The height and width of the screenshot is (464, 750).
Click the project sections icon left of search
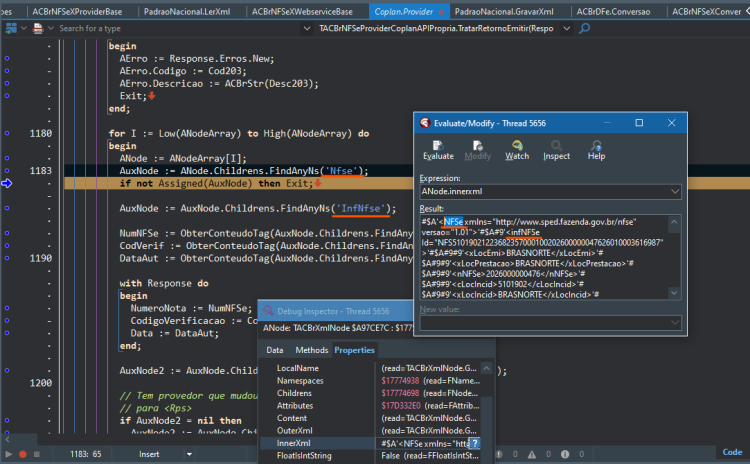coord(11,28)
